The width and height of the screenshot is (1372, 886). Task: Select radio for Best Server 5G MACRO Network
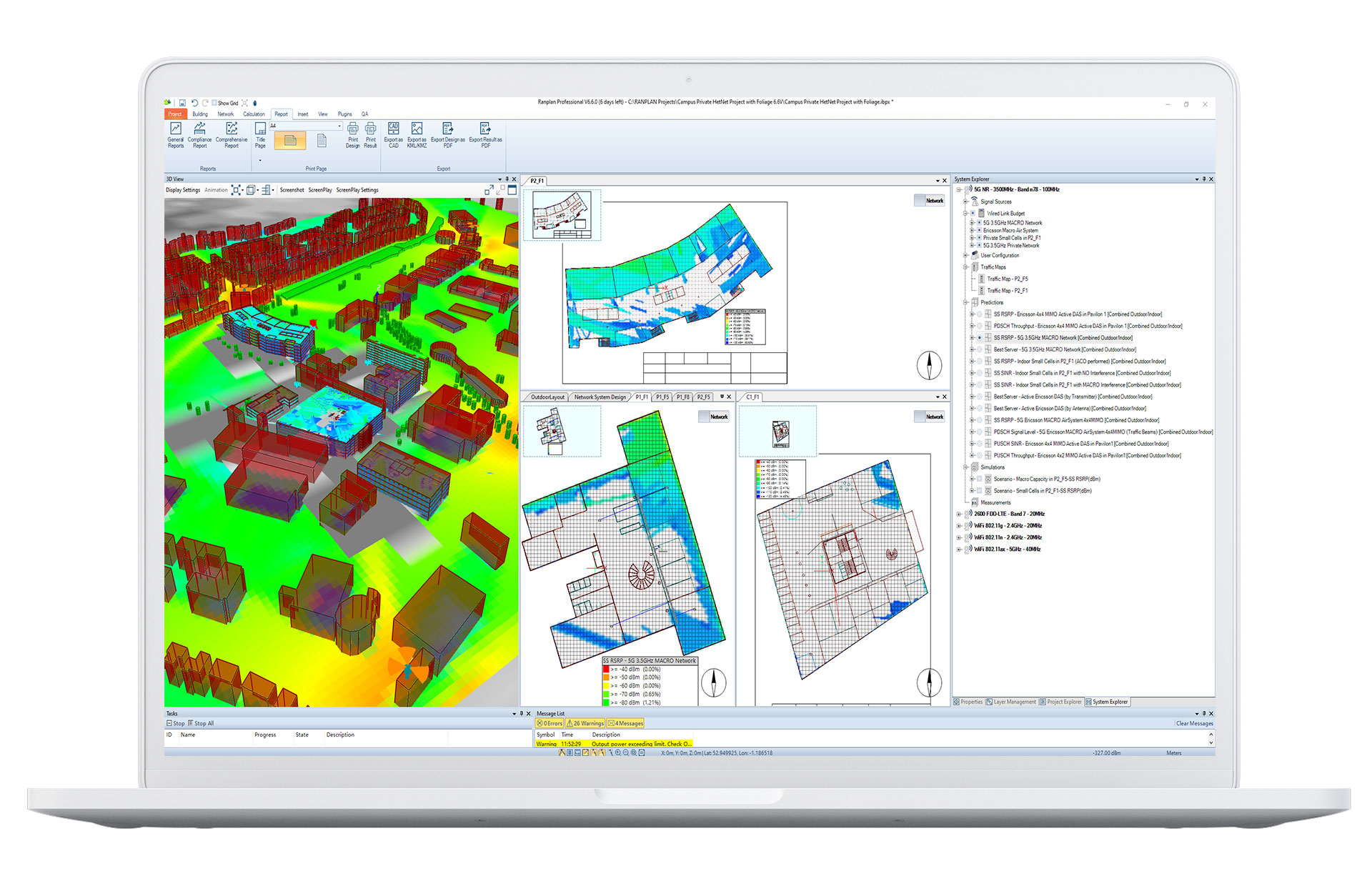(x=980, y=349)
